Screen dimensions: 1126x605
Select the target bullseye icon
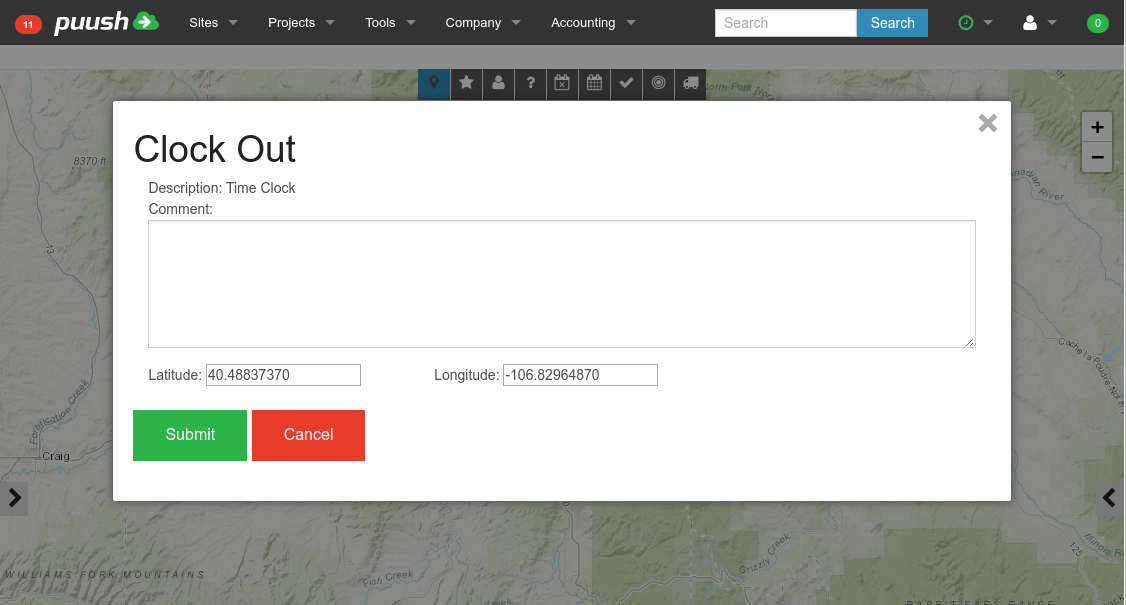(658, 84)
